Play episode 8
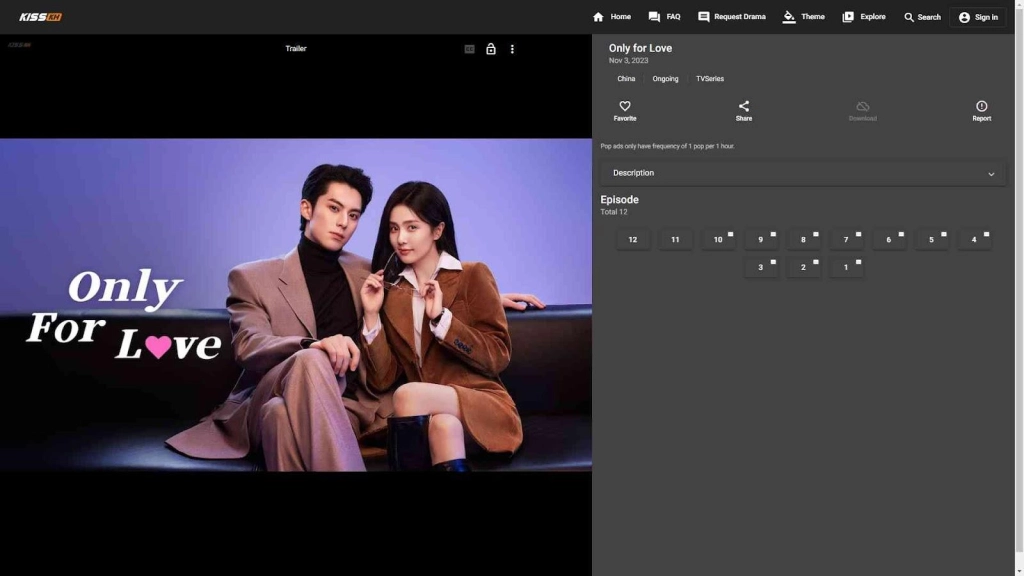1024x576 pixels. click(x=803, y=240)
